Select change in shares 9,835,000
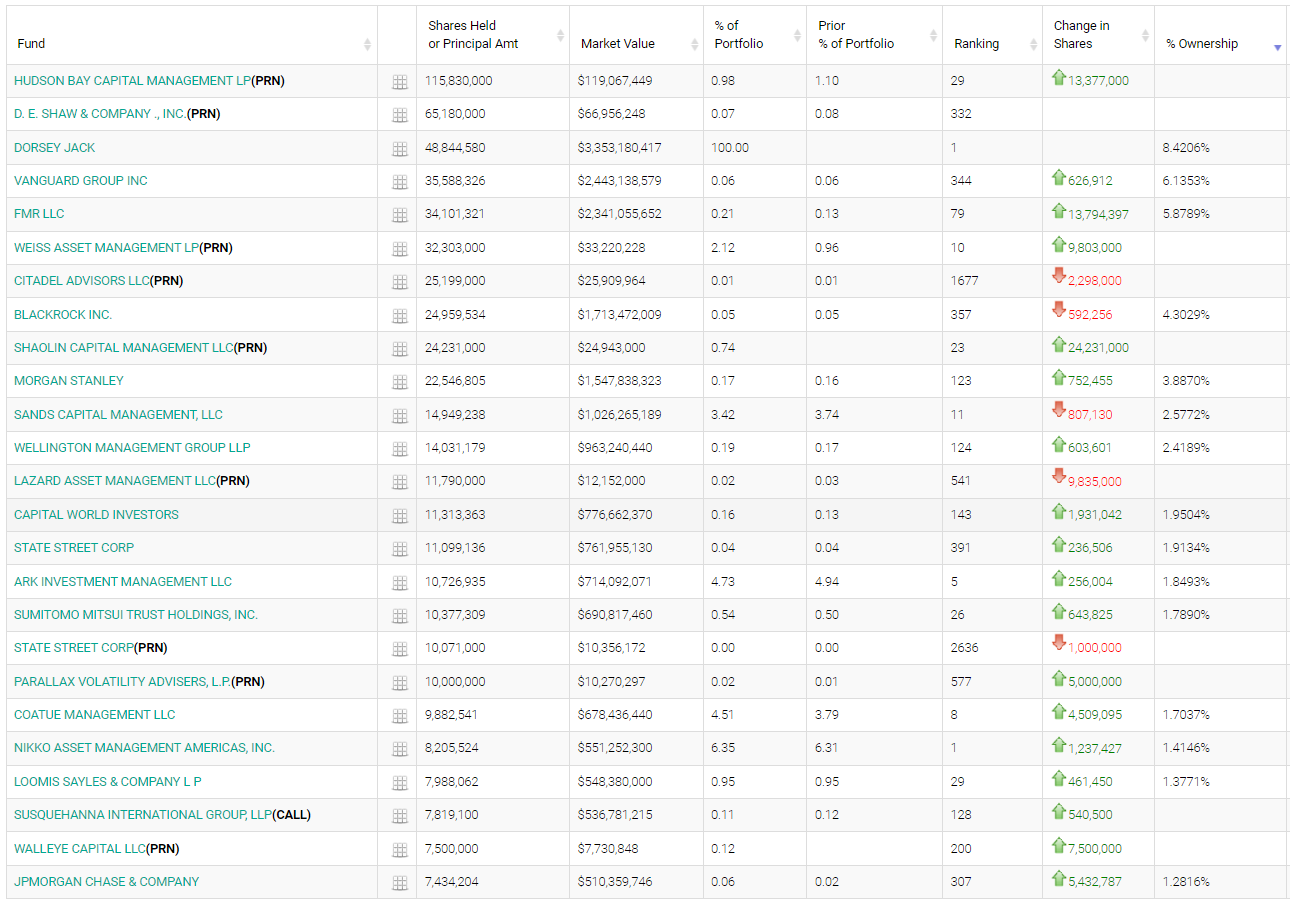Image resolution: width=1290 pixels, height=899 pixels. (x=1095, y=481)
